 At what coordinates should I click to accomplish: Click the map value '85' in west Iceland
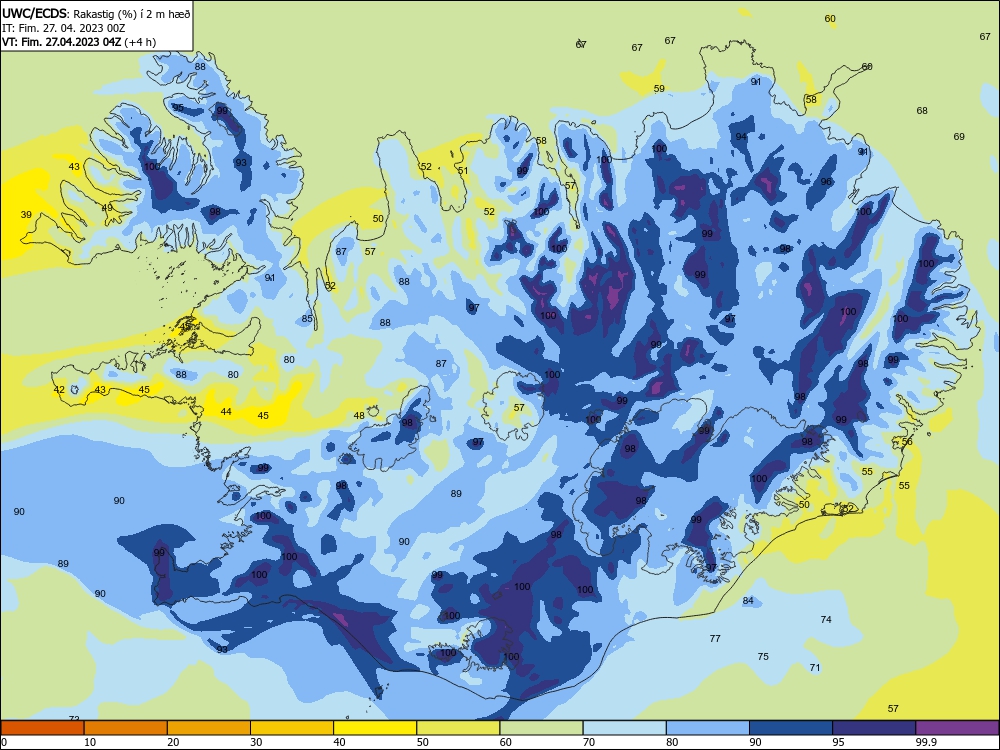click(x=307, y=318)
